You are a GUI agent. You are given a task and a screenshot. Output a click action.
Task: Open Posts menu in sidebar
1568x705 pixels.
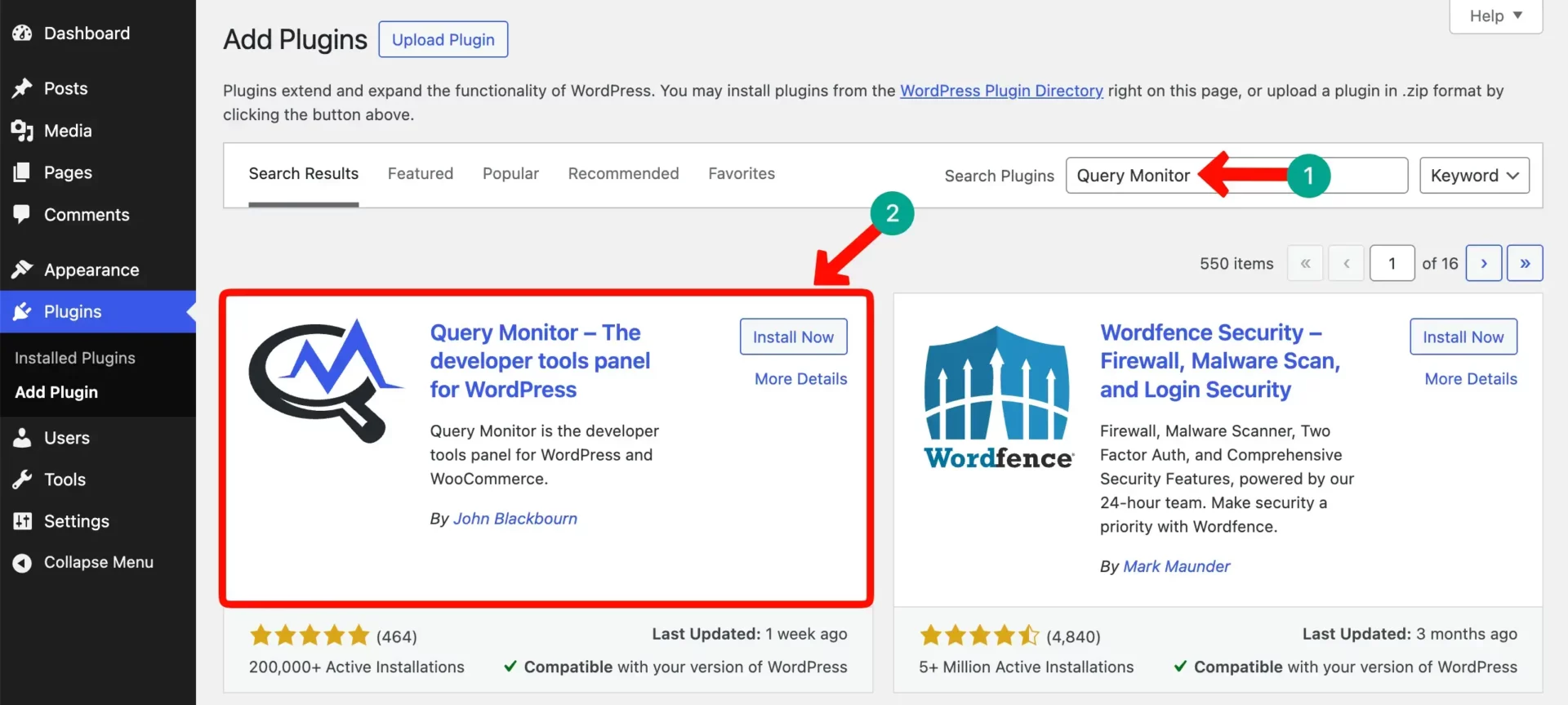pos(65,88)
